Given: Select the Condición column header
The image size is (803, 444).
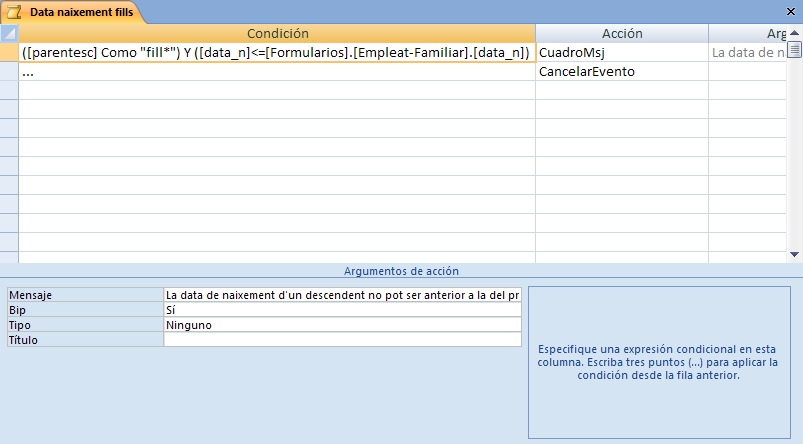Looking at the screenshot, I should click(x=277, y=34).
